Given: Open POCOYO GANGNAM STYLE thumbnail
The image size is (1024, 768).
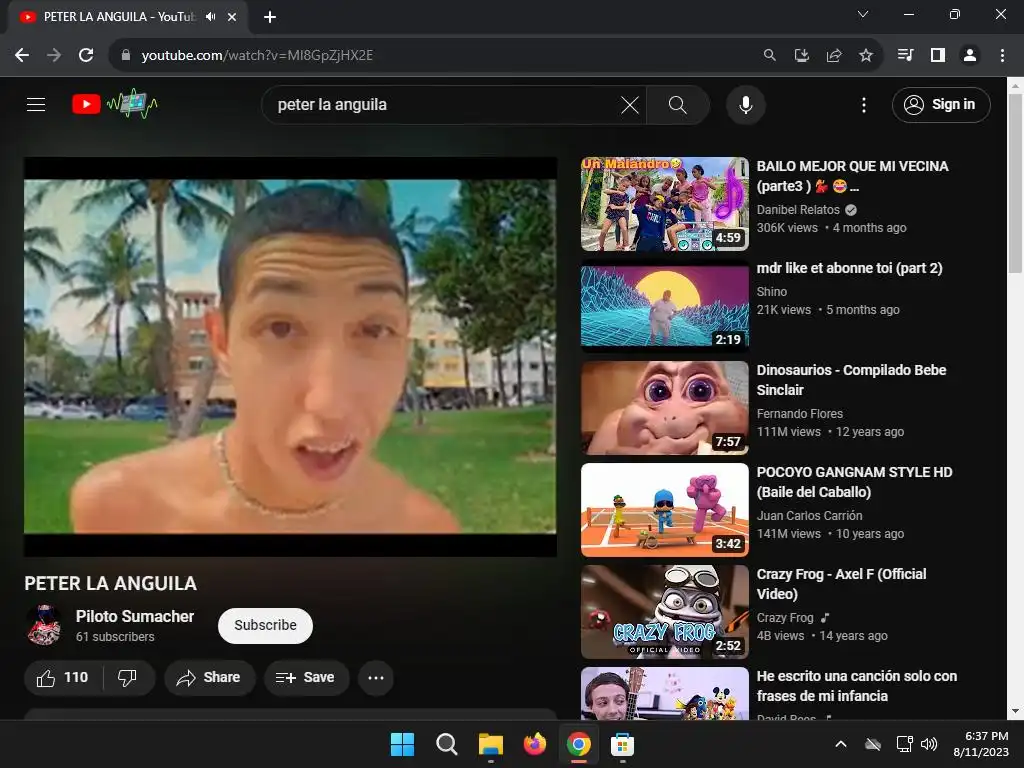Looking at the screenshot, I should pos(664,509).
